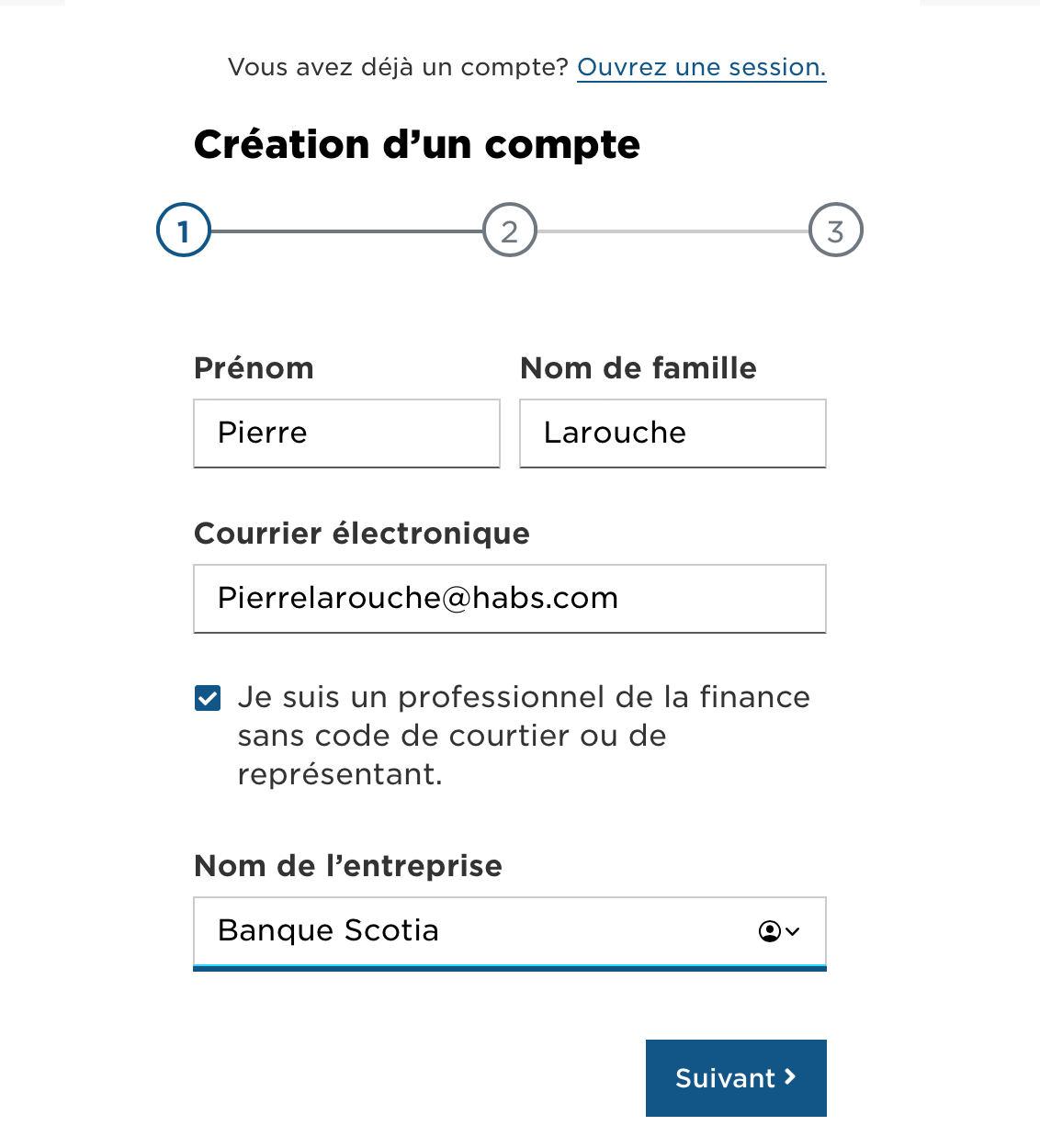Click progress line between steps 2 and 3
This screenshot has height=1148, width=1040.
[x=673, y=231]
